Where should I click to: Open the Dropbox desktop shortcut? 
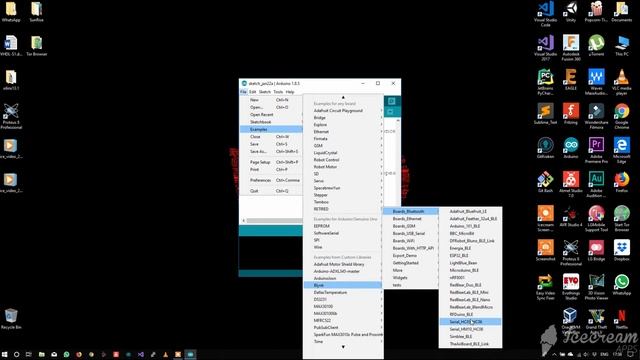(x=622, y=251)
